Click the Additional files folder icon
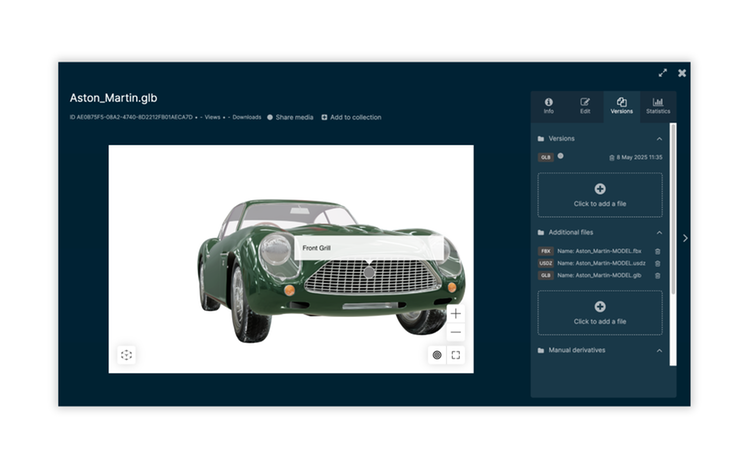Viewport: 750px width, 469px height. click(x=541, y=232)
